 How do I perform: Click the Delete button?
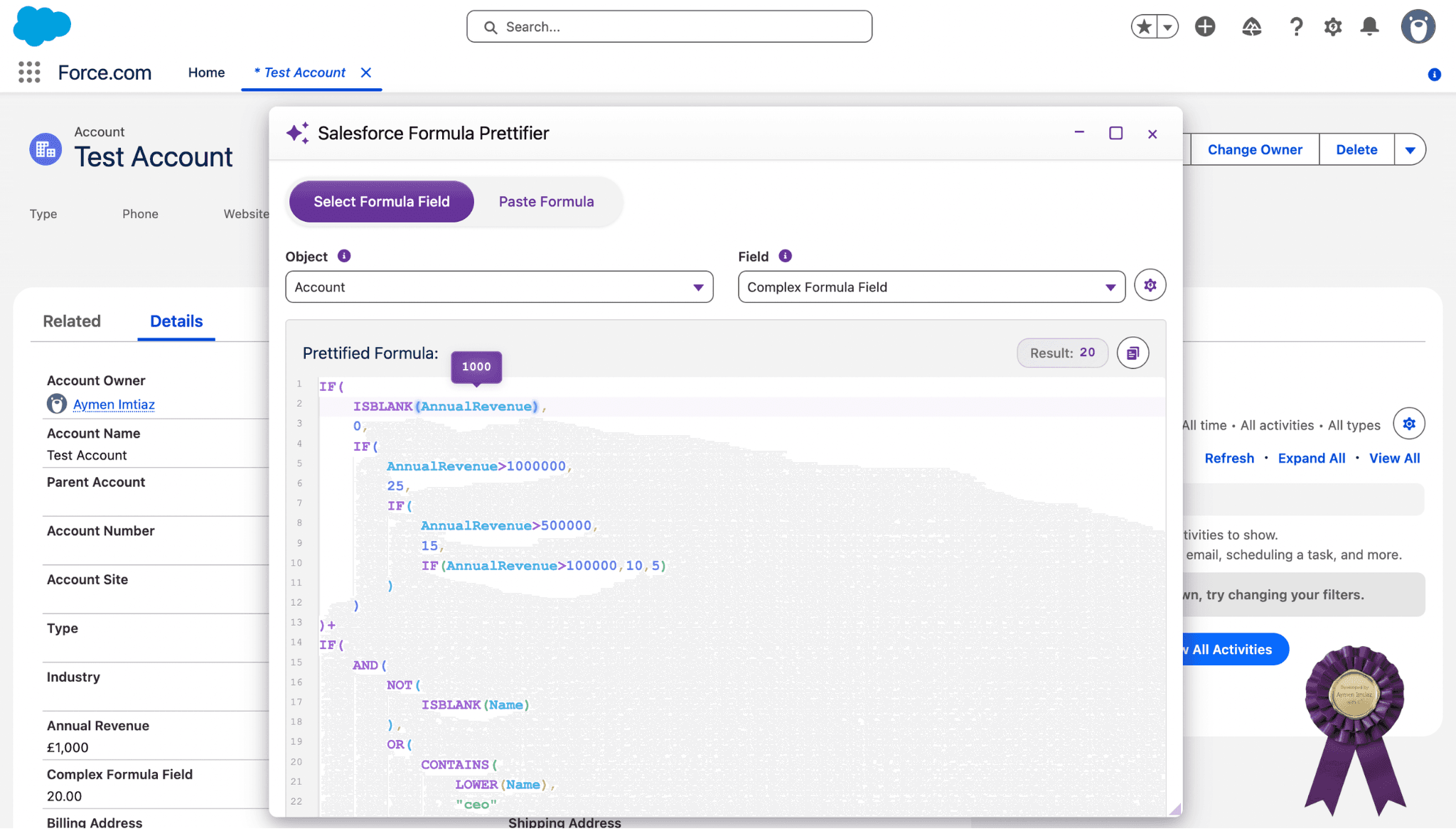[1356, 149]
